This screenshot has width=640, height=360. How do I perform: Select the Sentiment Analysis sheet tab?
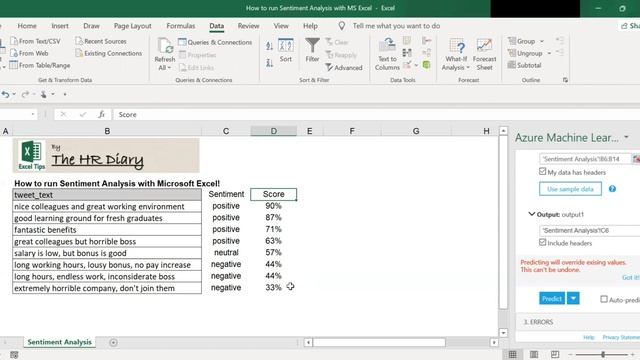(x=60, y=342)
